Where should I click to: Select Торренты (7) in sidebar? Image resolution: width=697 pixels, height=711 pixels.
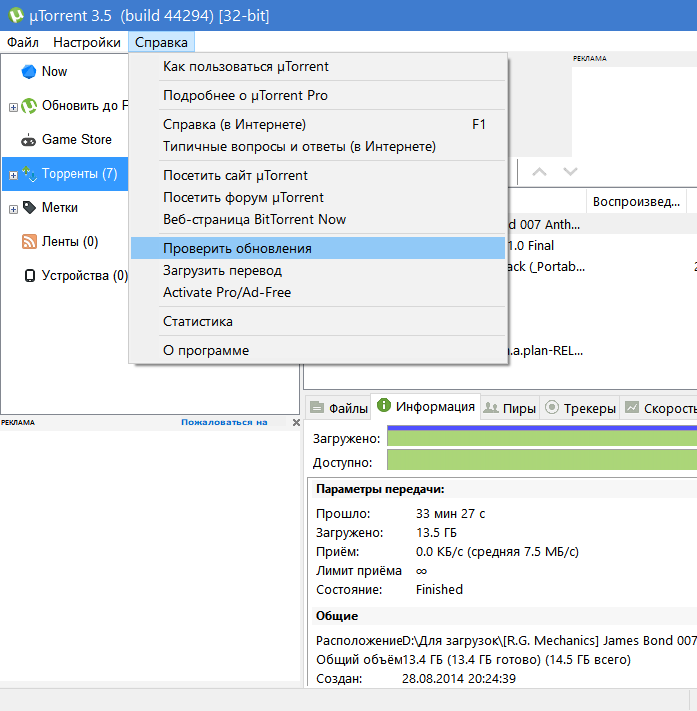(x=65, y=174)
